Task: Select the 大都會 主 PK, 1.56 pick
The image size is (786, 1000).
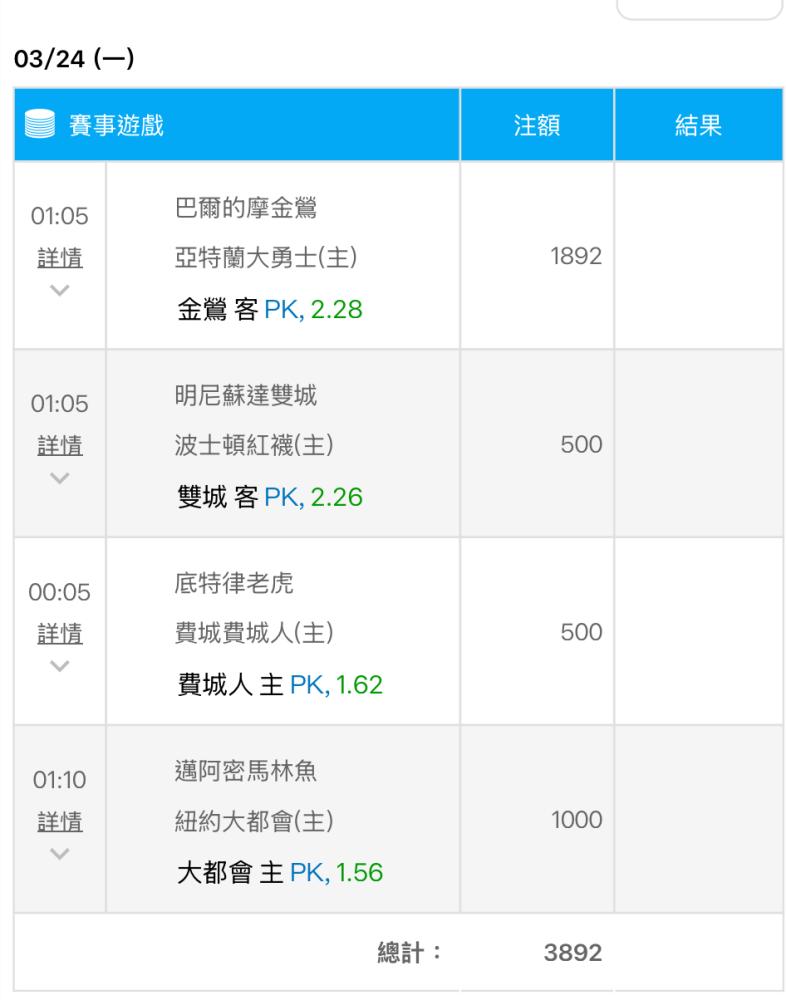Action: tap(280, 872)
